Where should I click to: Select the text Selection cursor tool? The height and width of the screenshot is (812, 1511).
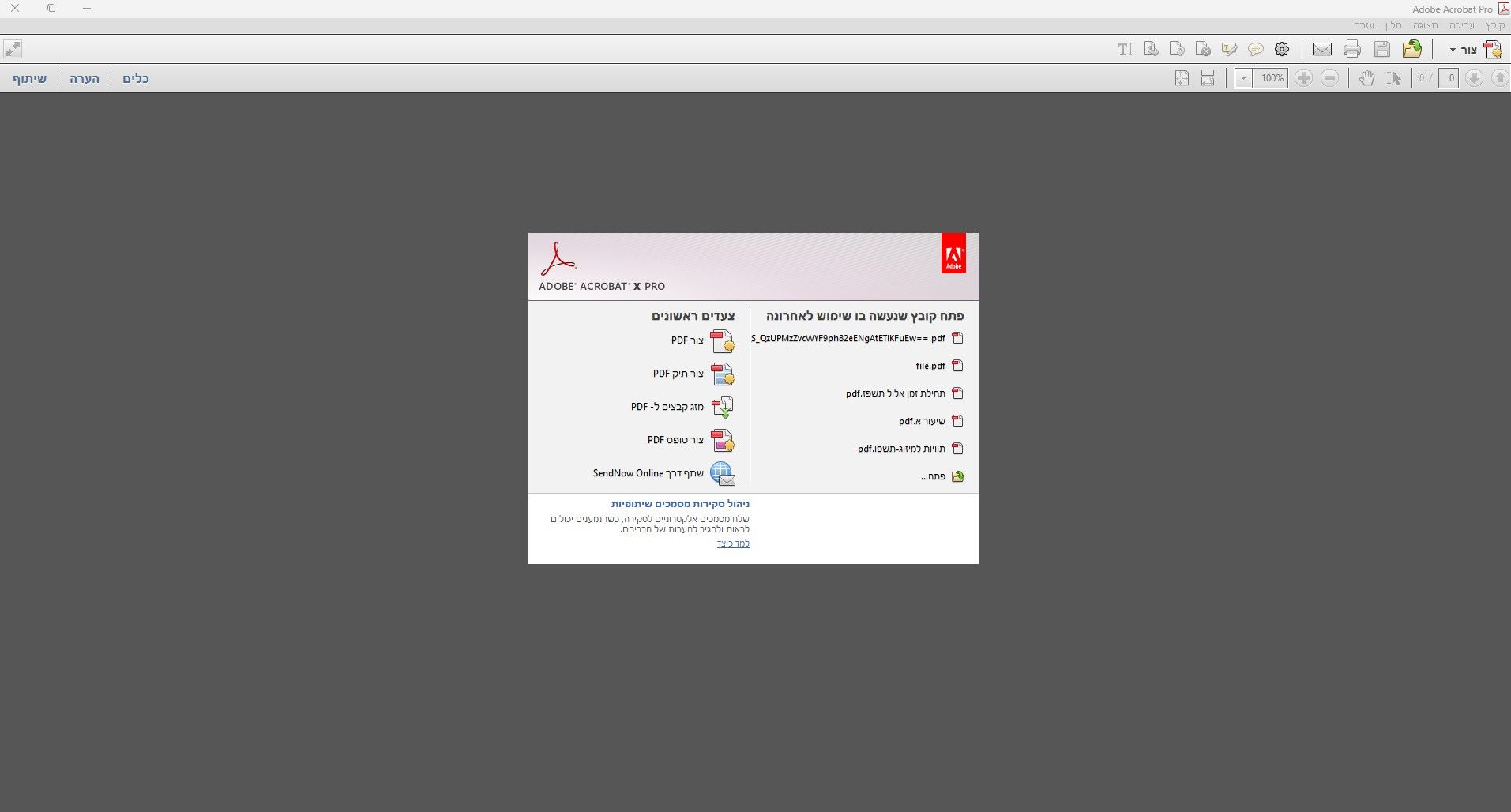[1393, 78]
